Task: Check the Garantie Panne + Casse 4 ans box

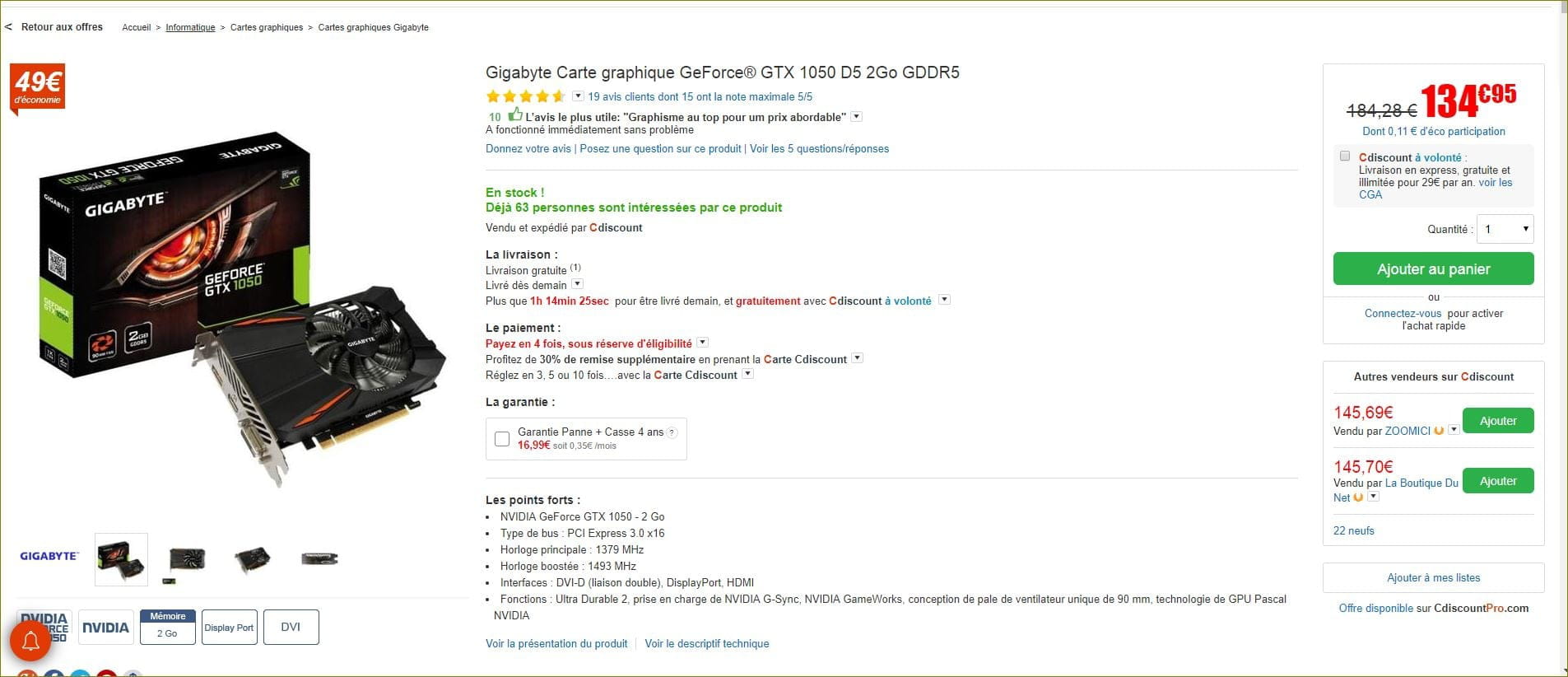Action: pyautogui.click(x=502, y=439)
